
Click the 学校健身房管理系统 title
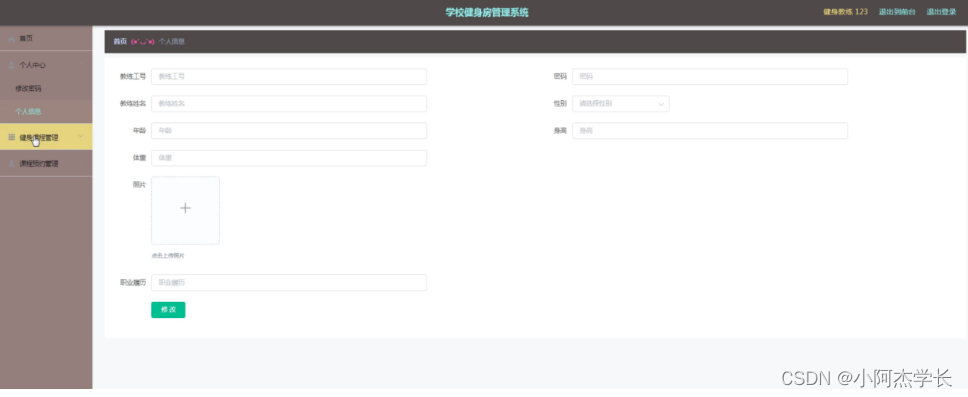487,12
